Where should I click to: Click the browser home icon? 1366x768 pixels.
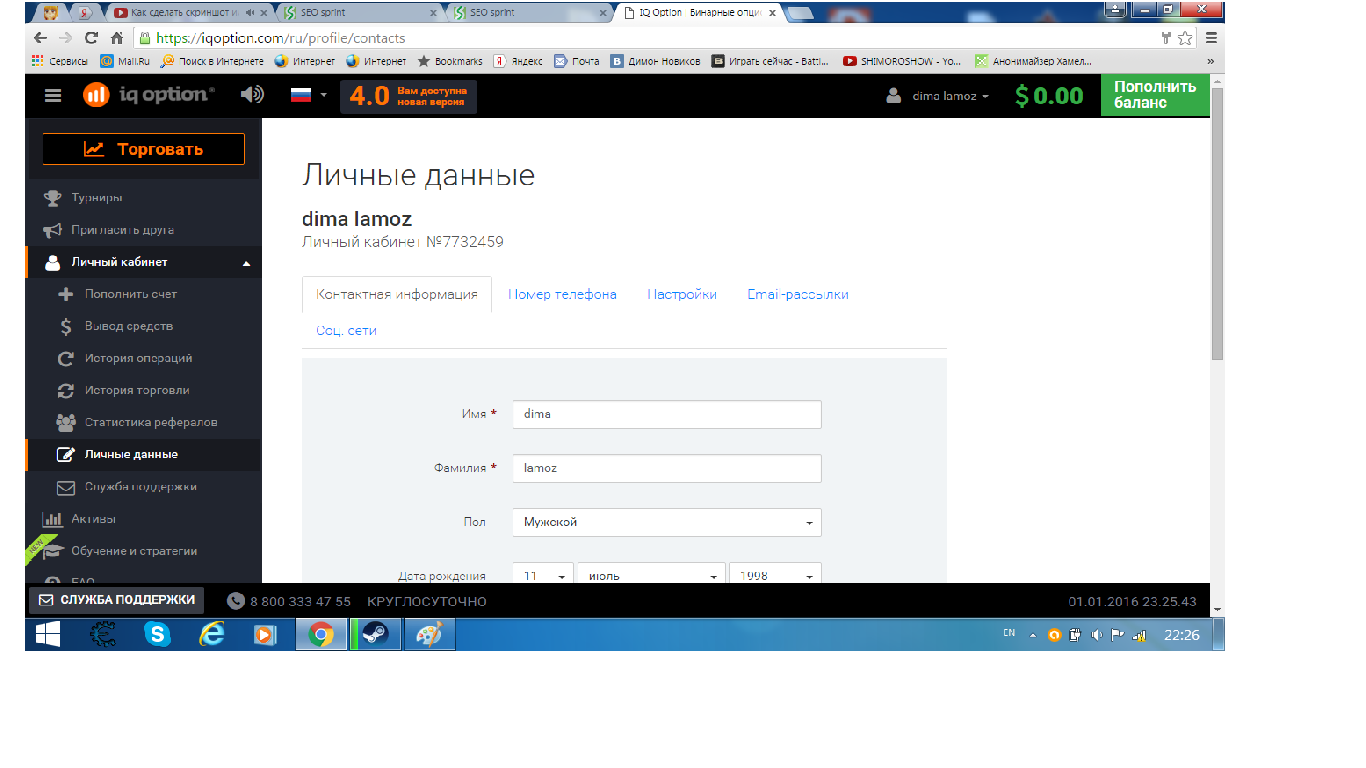click(116, 38)
